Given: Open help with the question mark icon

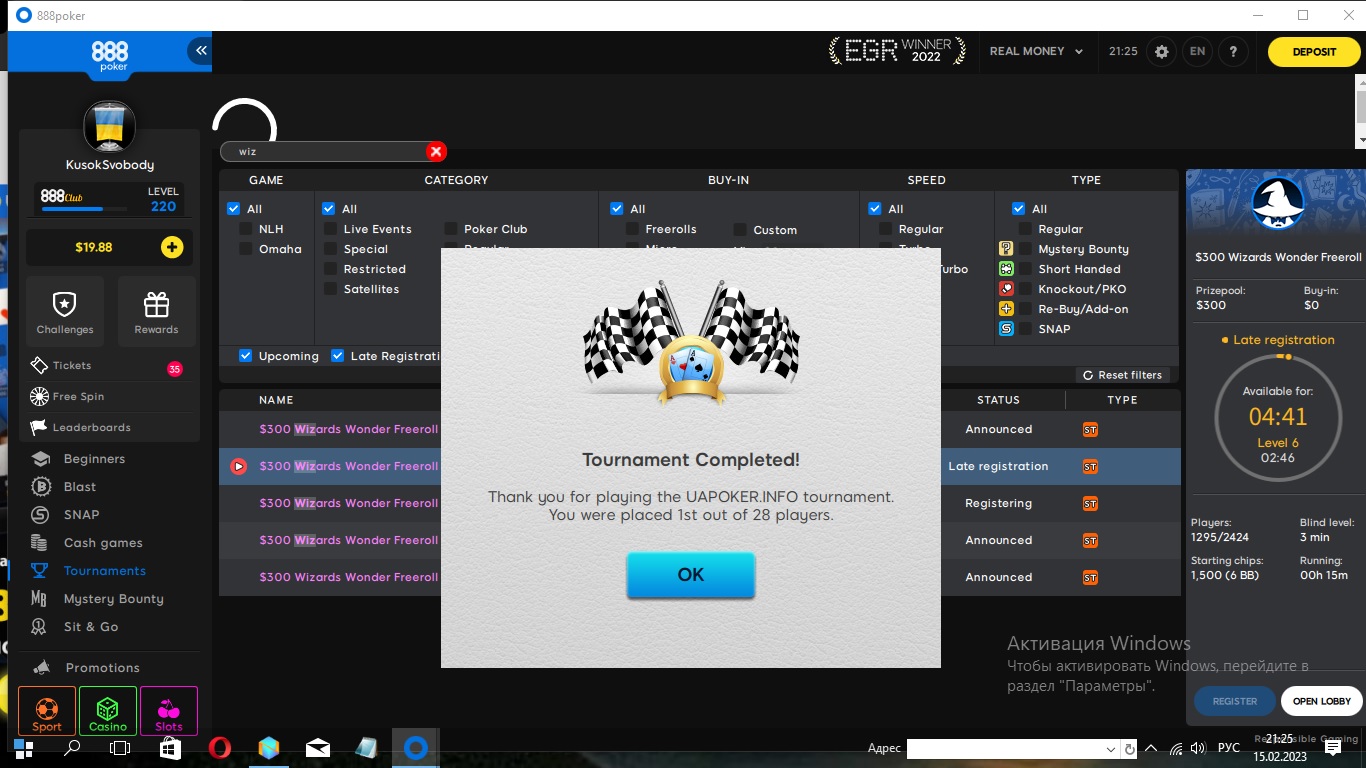Looking at the screenshot, I should pos(1233,52).
